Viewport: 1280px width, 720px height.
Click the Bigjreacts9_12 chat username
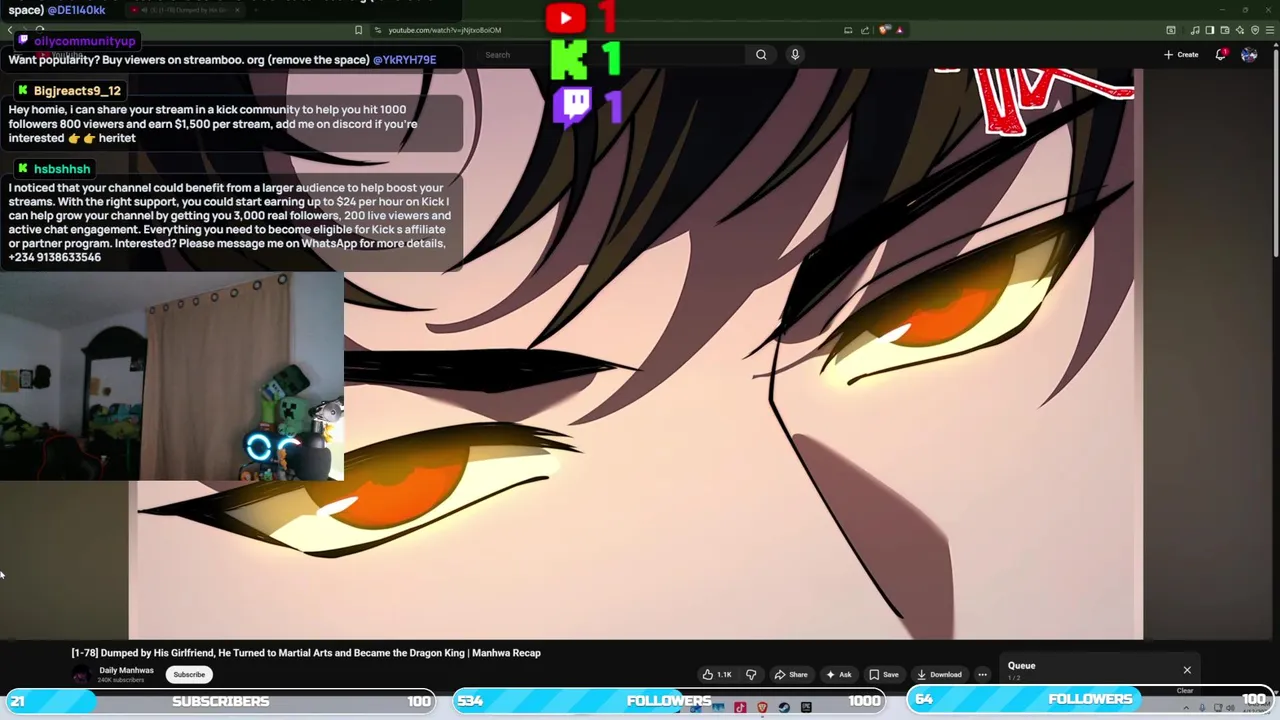coord(77,91)
